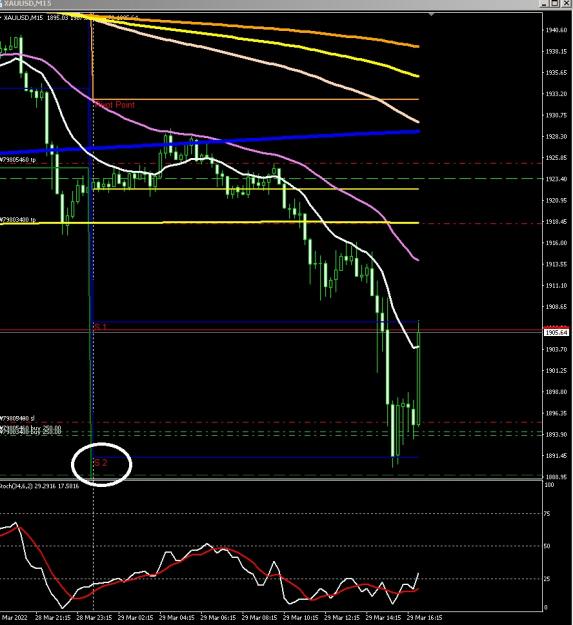Screen dimensions: 573x625
Task: Click the Stoch(34,6,2) indicator label
Action: point(39,486)
